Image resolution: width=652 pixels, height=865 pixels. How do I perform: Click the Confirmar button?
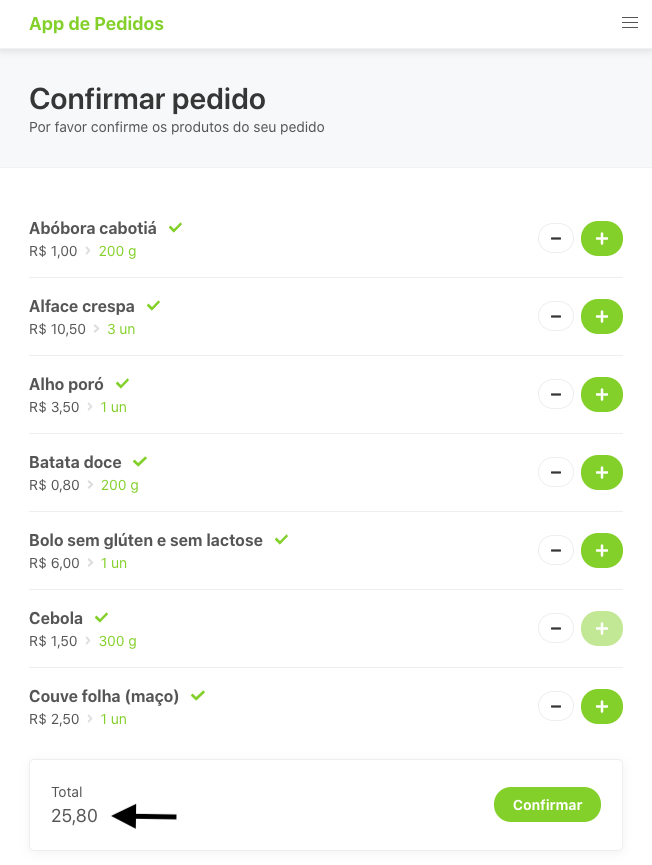point(547,805)
